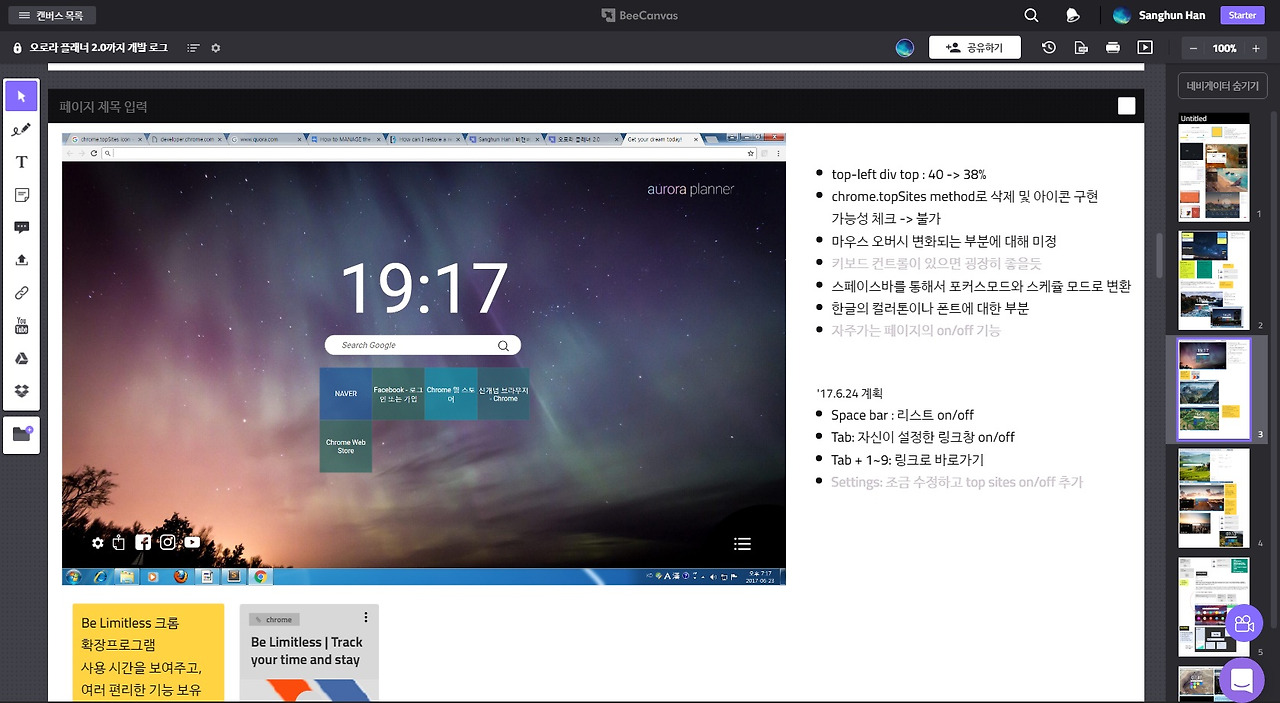Open notifications bell
This screenshot has height=703, width=1280.
tap(1073, 15)
